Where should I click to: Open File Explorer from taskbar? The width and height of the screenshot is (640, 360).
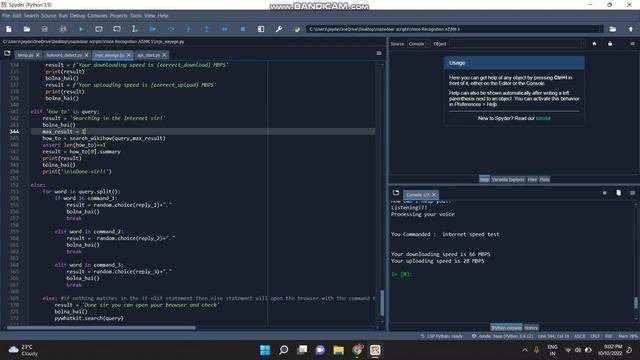(338, 350)
